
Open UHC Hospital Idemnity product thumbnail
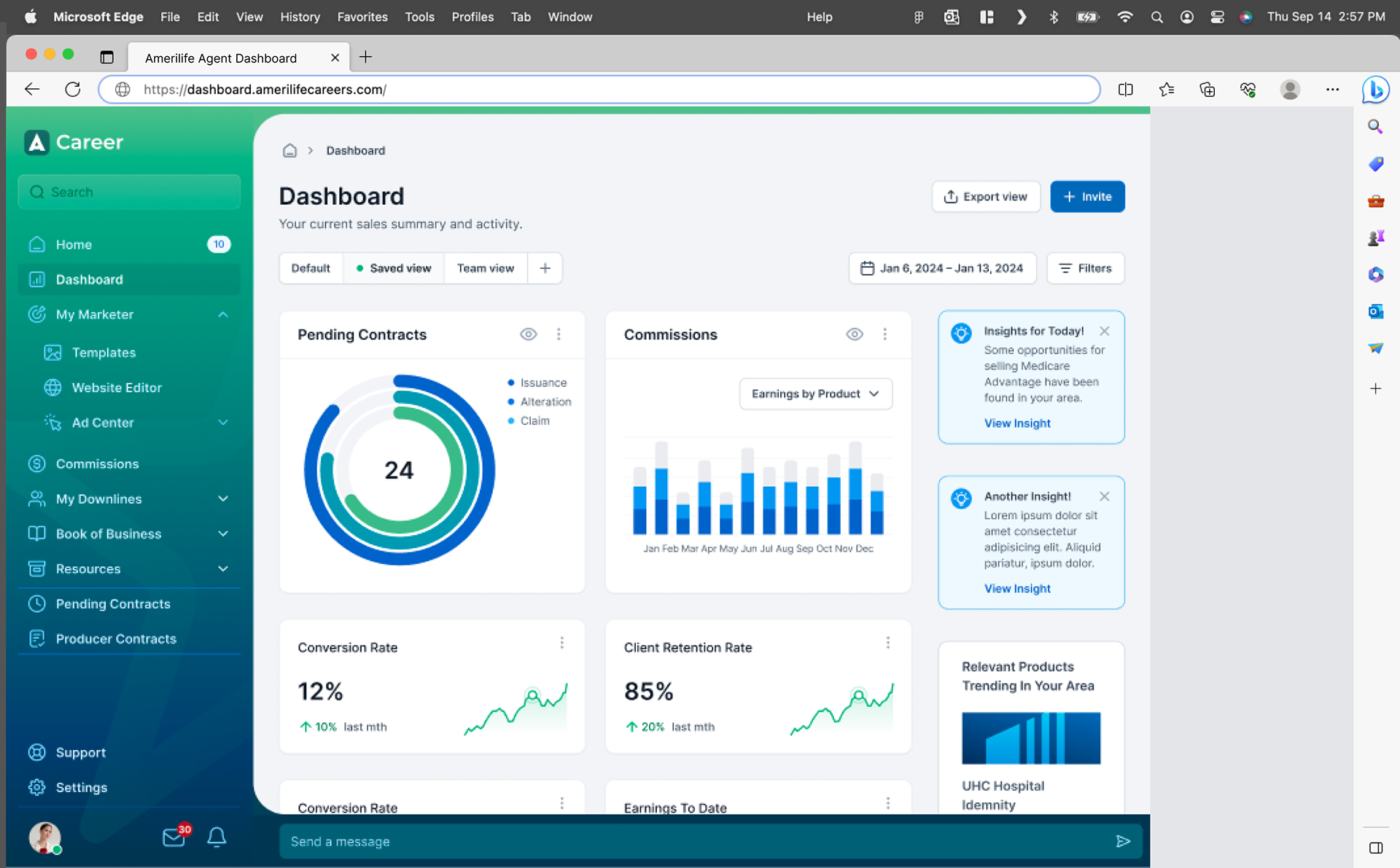pyautogui.click(x=1030, y=738)
